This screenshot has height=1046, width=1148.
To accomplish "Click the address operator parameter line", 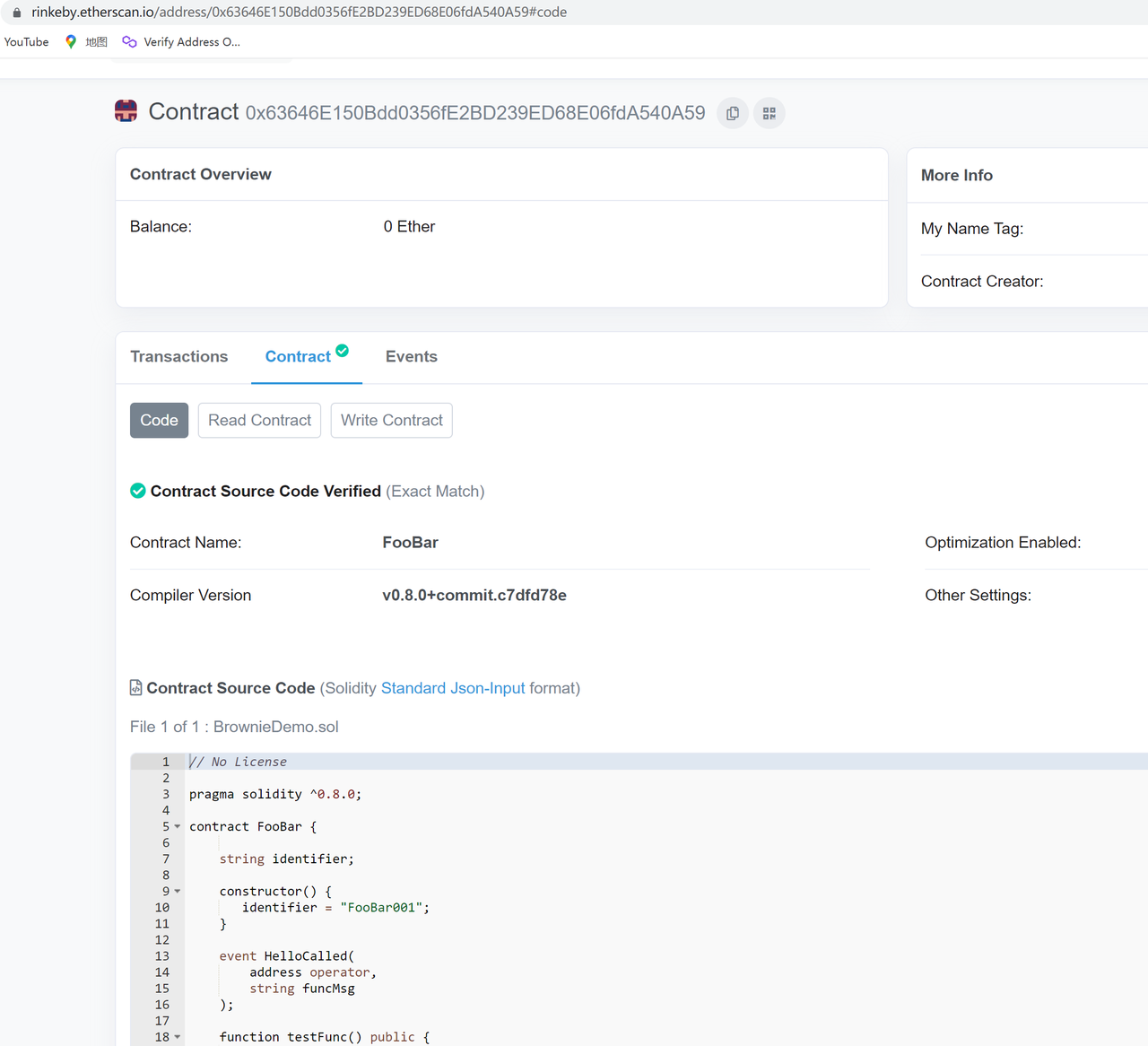I will point(313,972).
